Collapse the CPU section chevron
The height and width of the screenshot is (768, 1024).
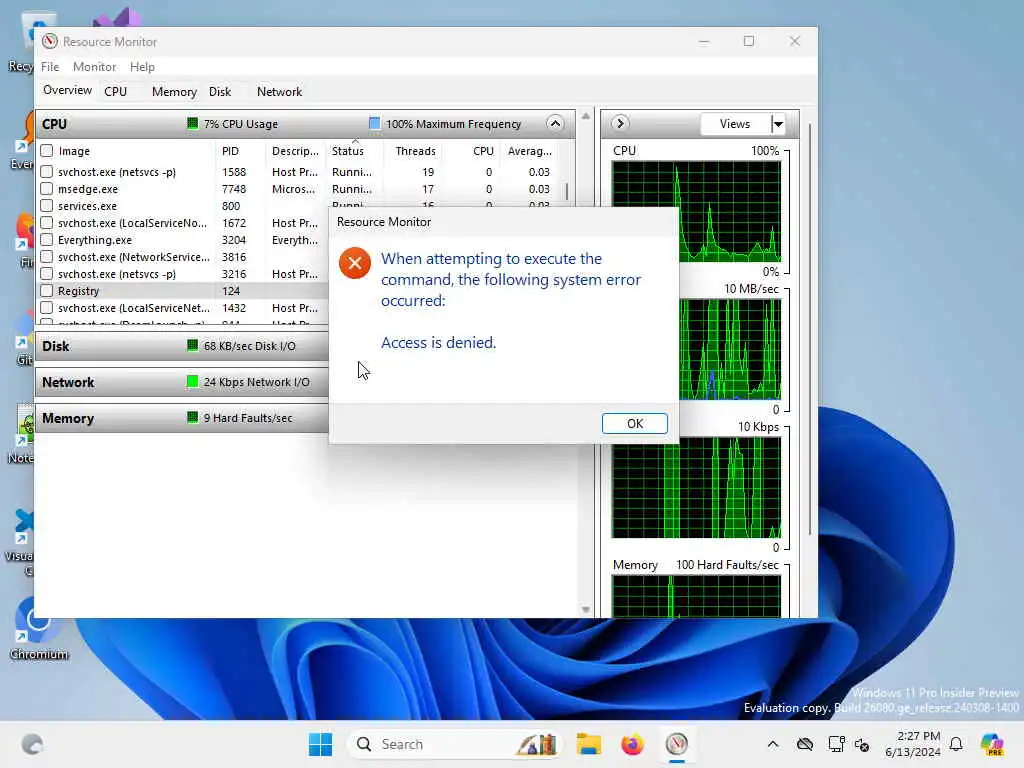[x=554, y=123]
